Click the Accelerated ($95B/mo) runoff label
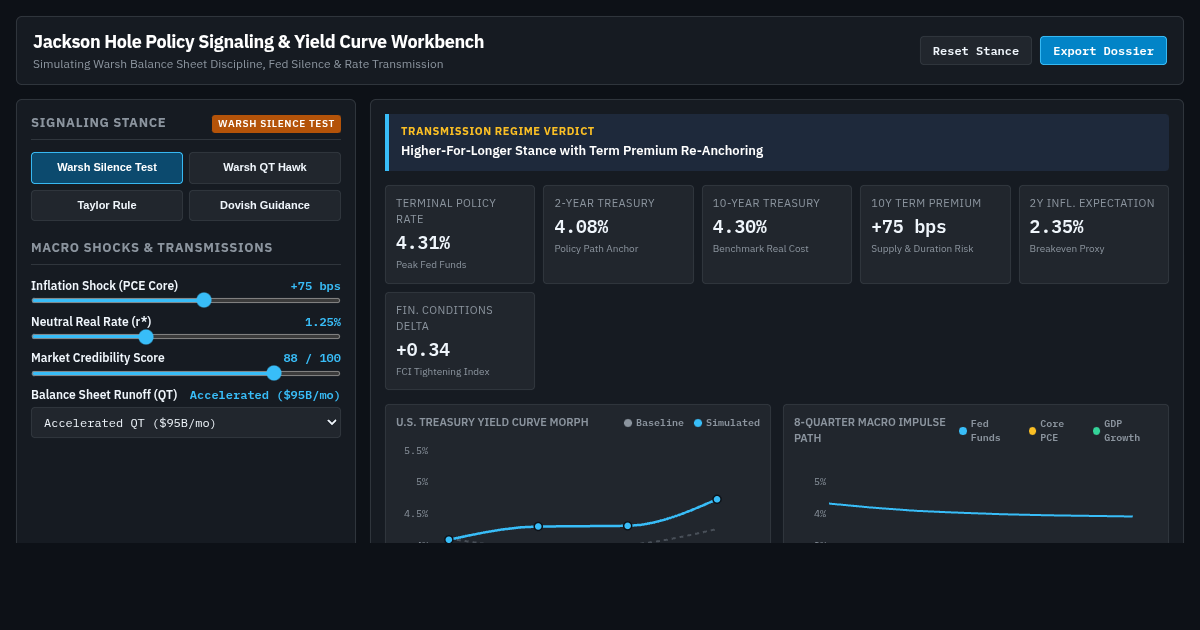Viewport: 1200px width, 630px height. (x=265, y=395)
